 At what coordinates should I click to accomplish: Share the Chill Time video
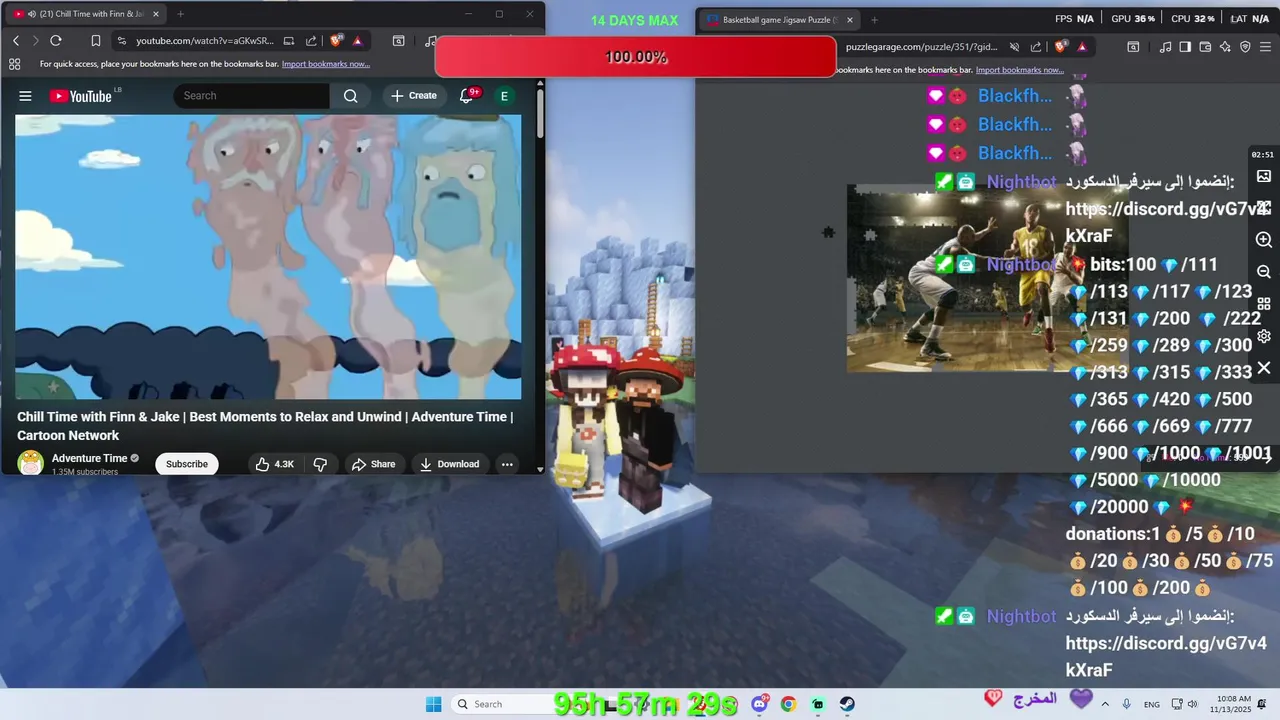coord(373,464)
